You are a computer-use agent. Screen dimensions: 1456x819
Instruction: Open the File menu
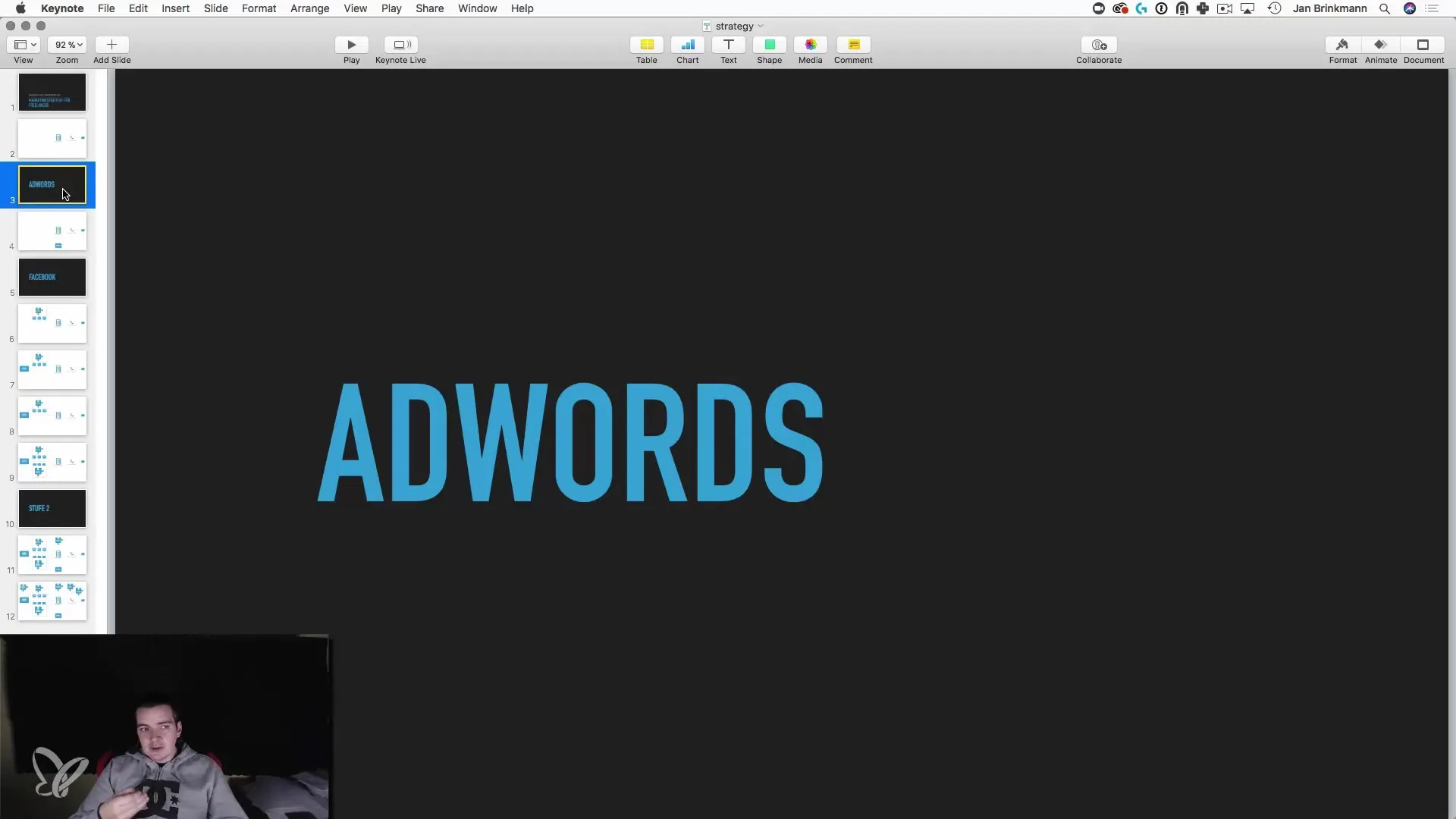pos(106,8)
